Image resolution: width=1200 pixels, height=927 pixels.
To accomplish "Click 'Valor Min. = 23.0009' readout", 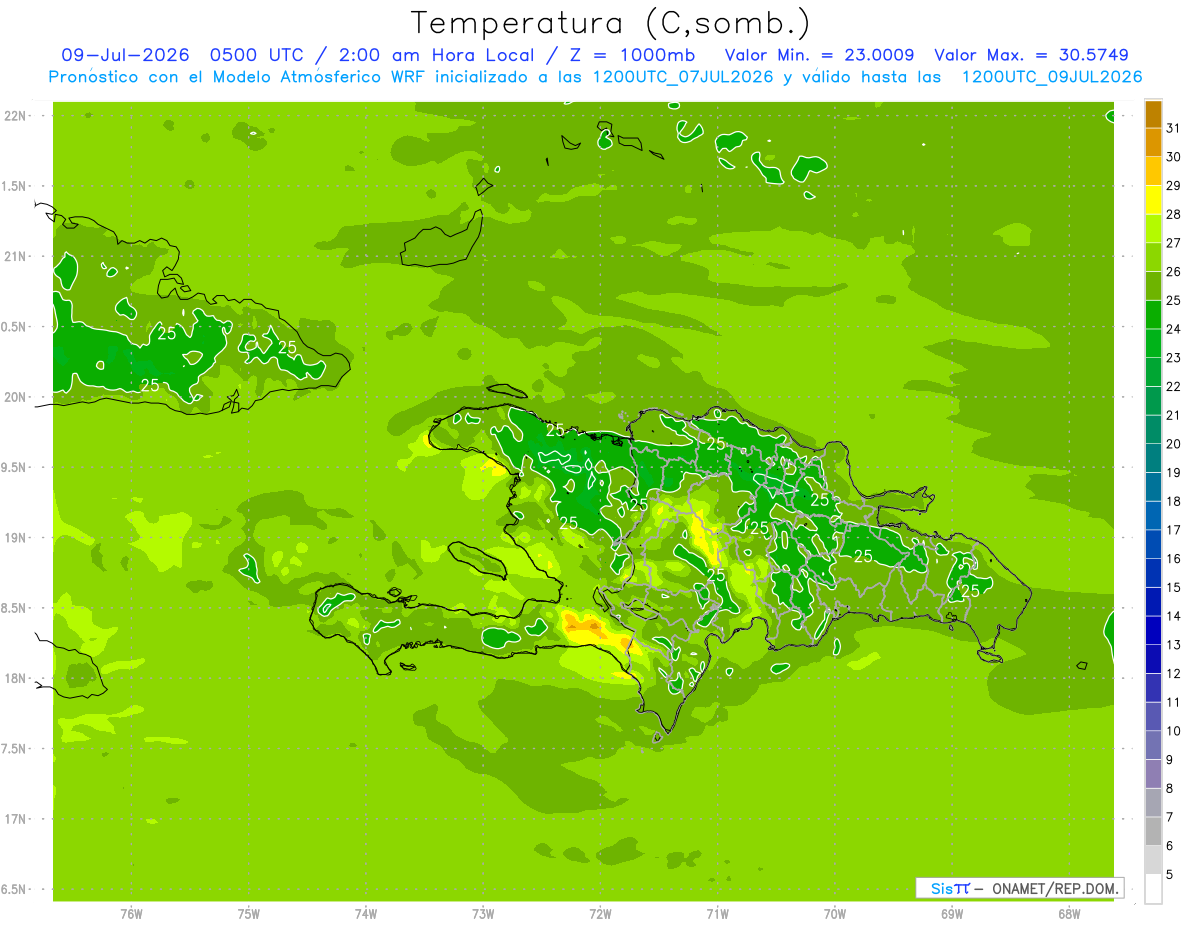I will coord(819,55).
